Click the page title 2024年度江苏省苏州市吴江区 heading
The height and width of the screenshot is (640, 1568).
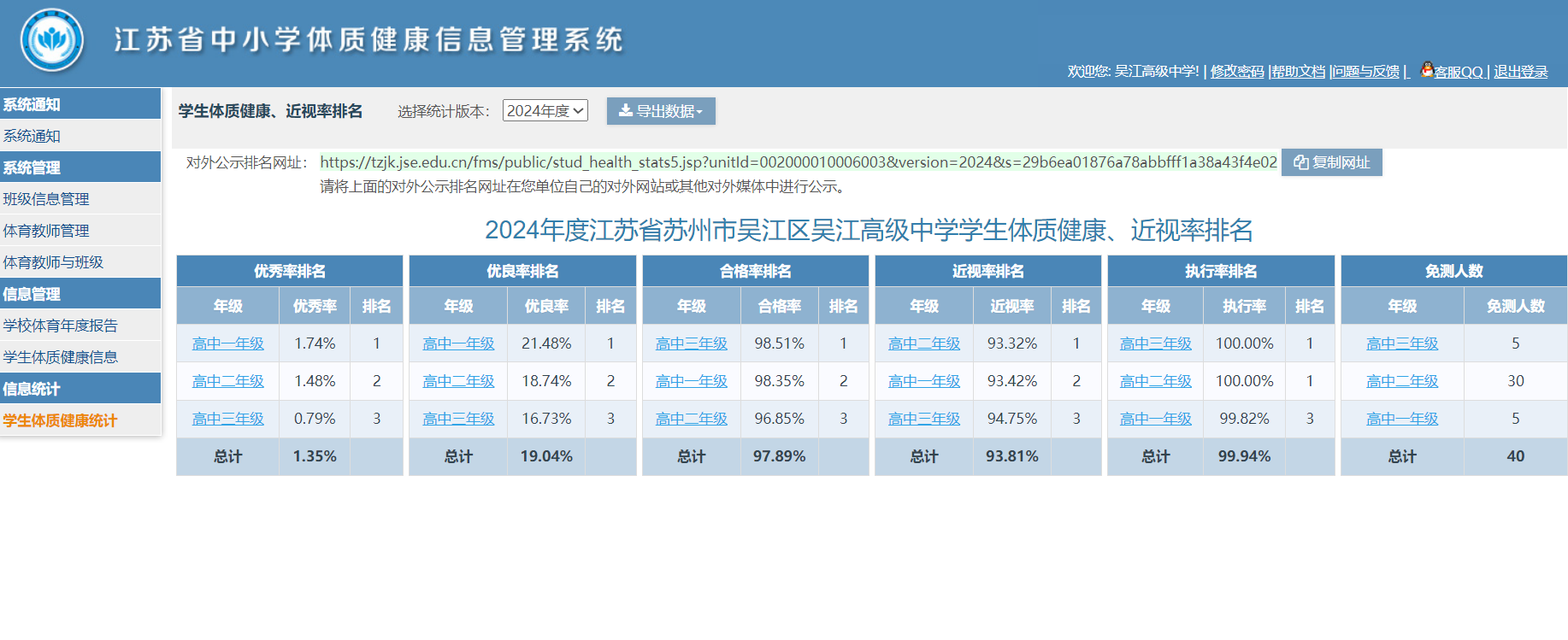click(x=869, y=230)
